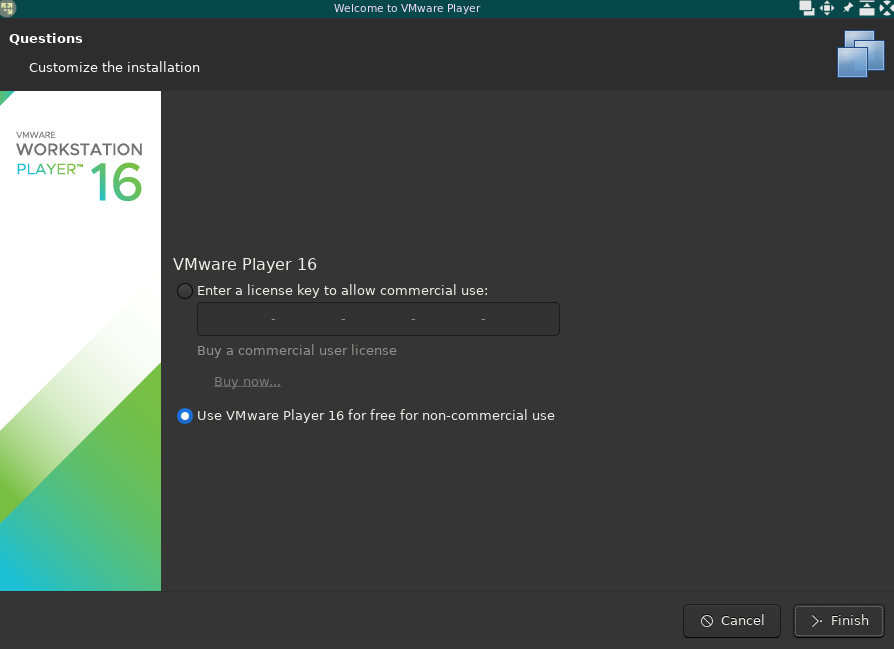The width and height of the screenshot is (894, 649).
Task: Maximize the installer window
Action: [866, 8]
